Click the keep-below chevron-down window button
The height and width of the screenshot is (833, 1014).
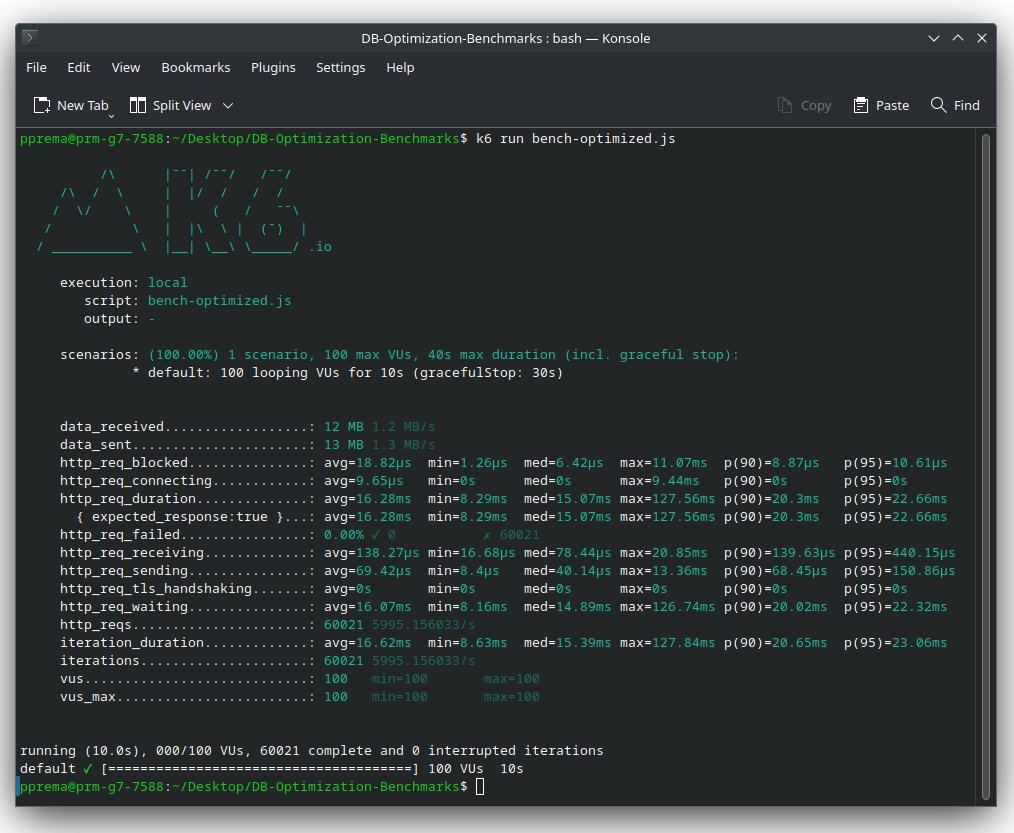point(933,38)
